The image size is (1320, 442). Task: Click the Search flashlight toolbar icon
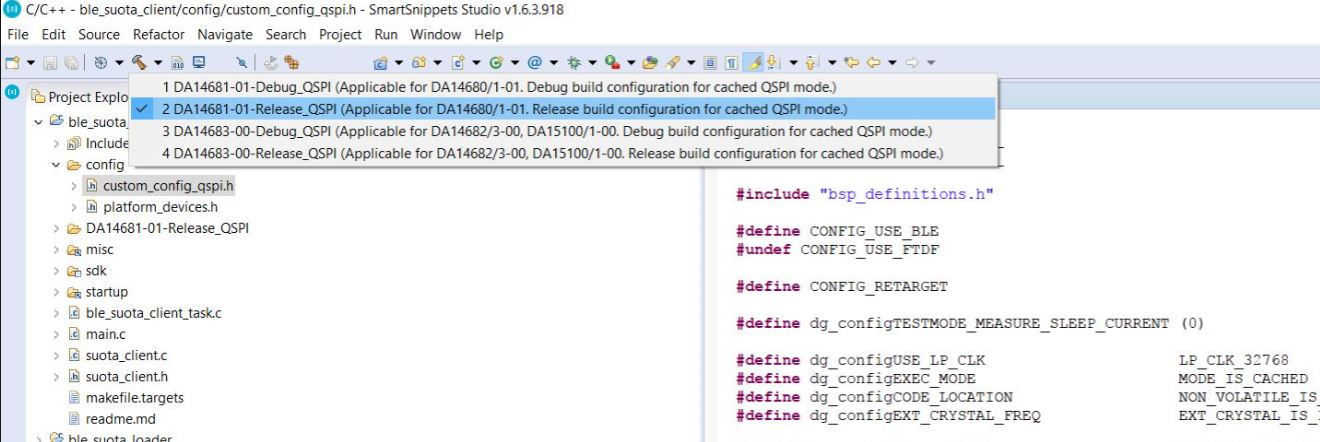coord(671,62)
